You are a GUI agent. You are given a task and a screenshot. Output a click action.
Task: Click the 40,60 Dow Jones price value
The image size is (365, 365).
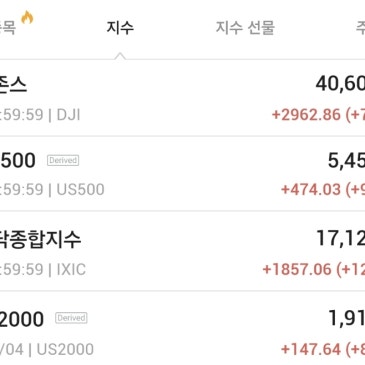(x=340, y=83)
